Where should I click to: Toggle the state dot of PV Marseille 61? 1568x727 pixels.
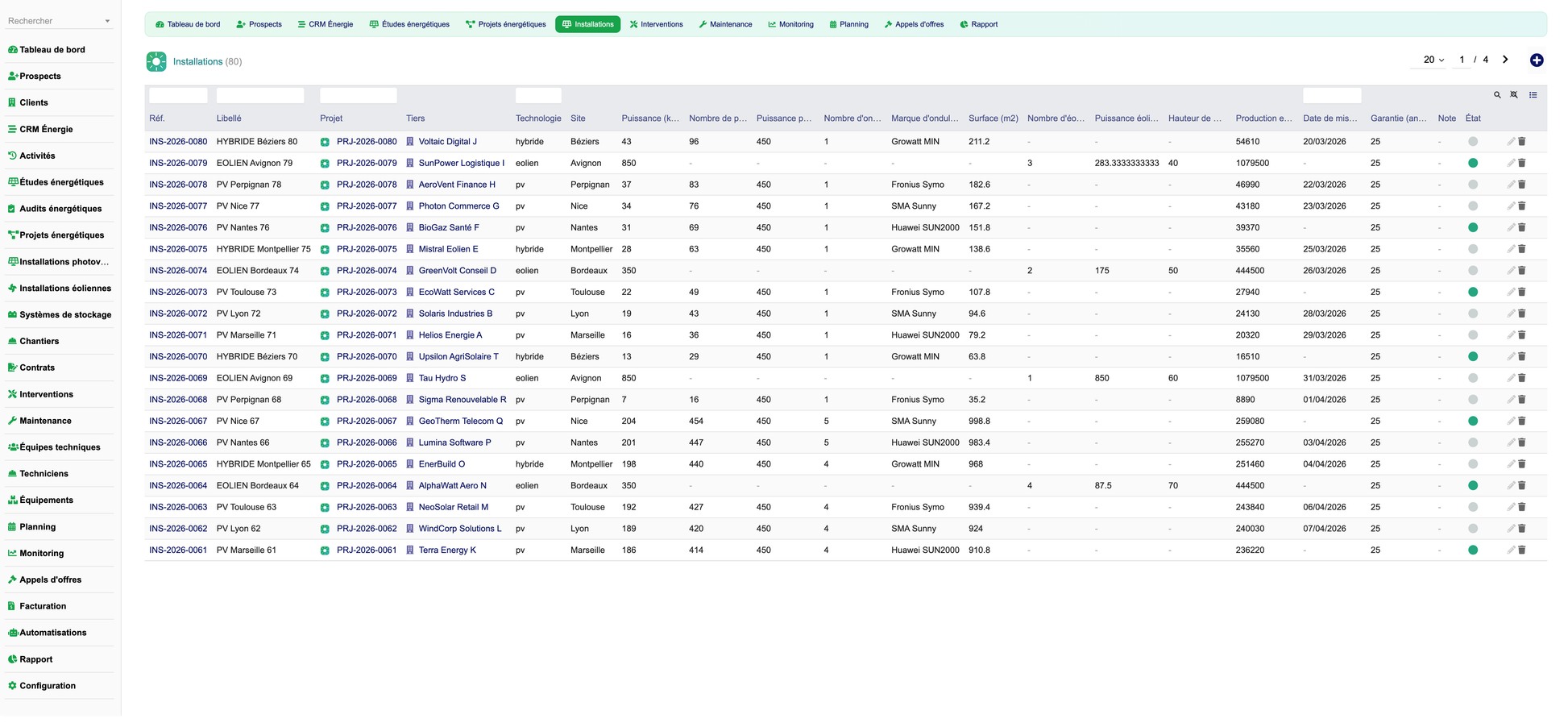point(1473,550)
